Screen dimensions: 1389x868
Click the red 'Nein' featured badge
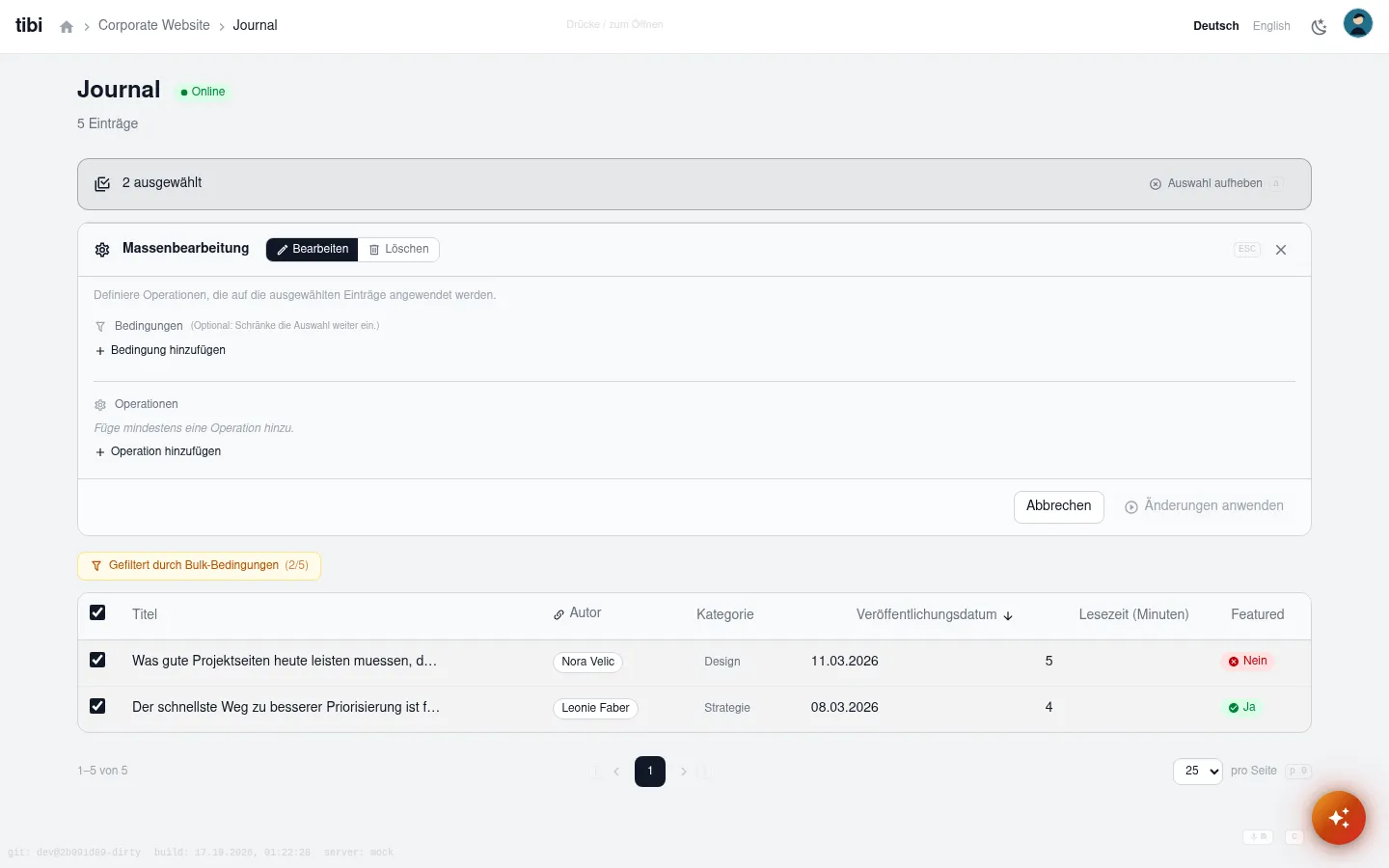tap(1247, 661)
